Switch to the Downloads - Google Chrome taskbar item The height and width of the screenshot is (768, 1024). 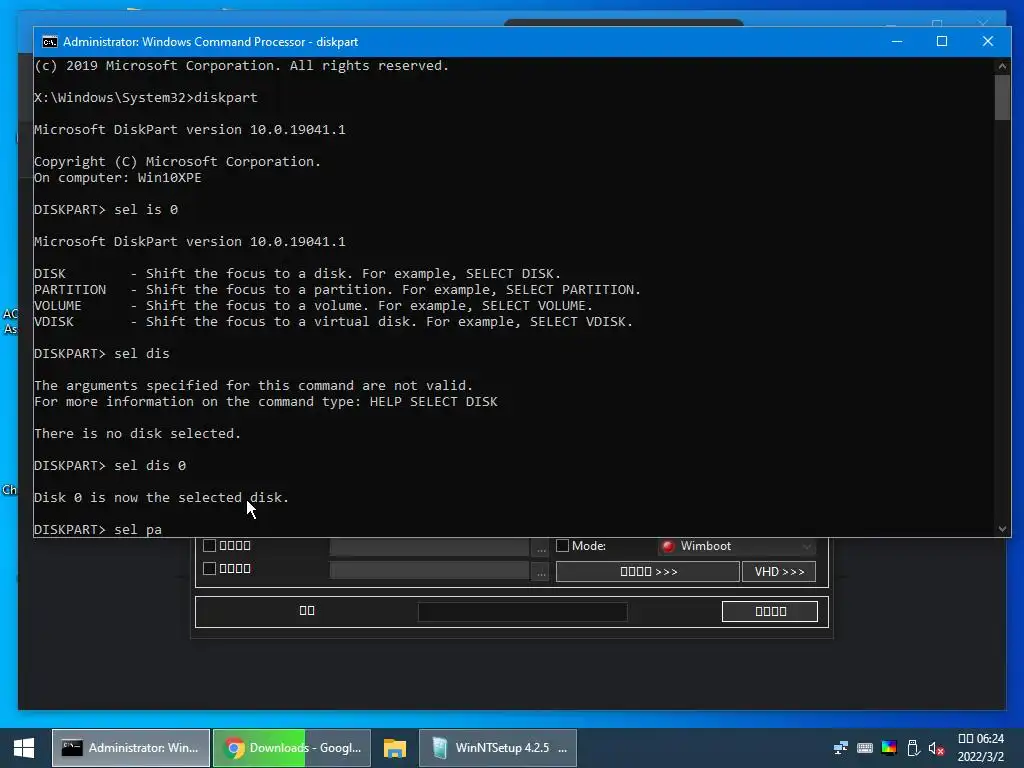pyautogui.click(x=292, y=748)
